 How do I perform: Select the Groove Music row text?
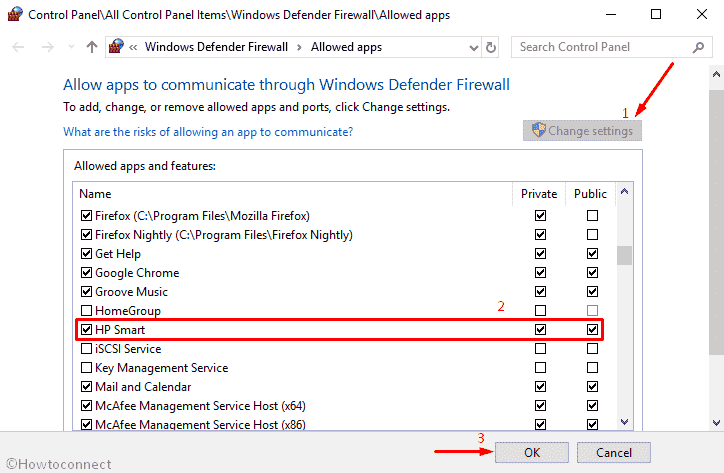pos(131,292)
